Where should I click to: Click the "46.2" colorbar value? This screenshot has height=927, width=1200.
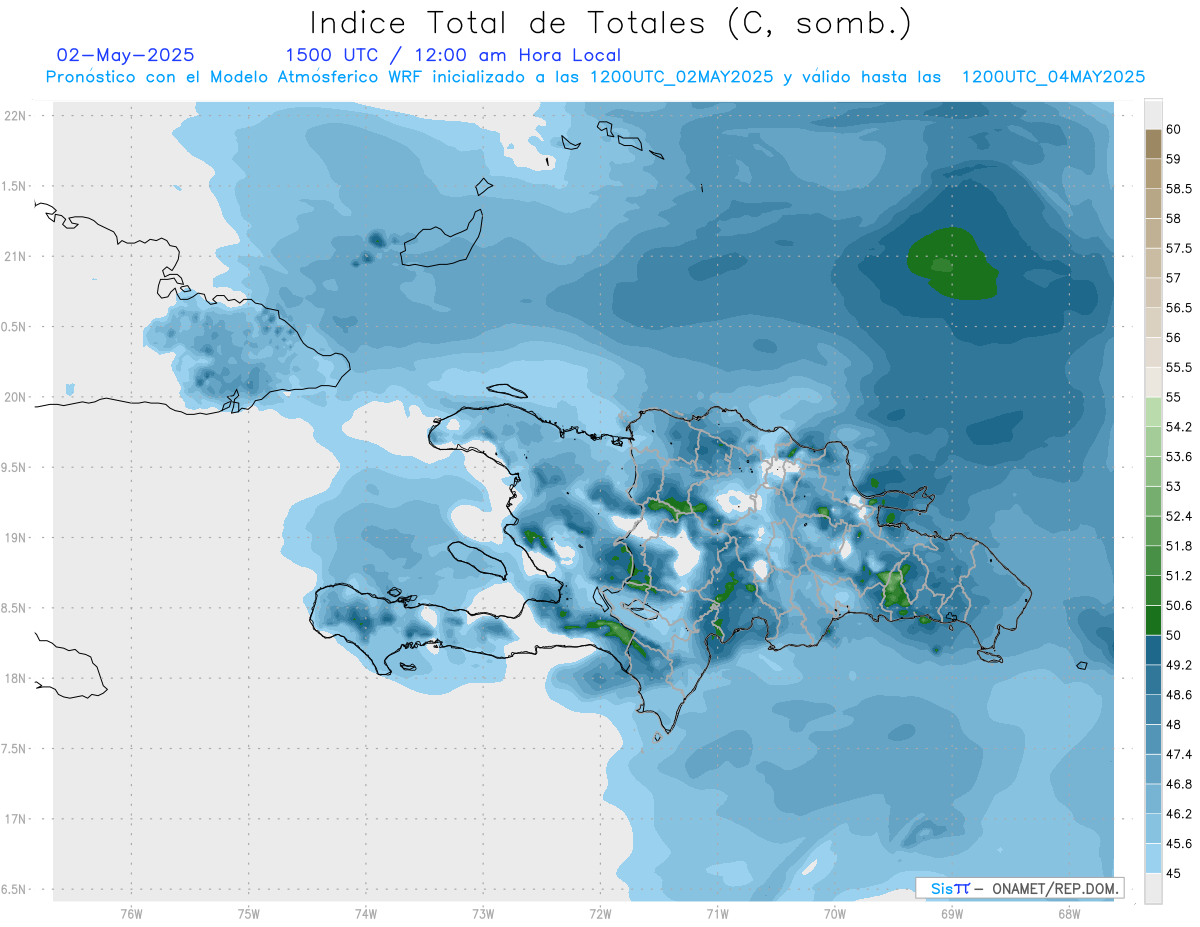(x=1179, y=814)
